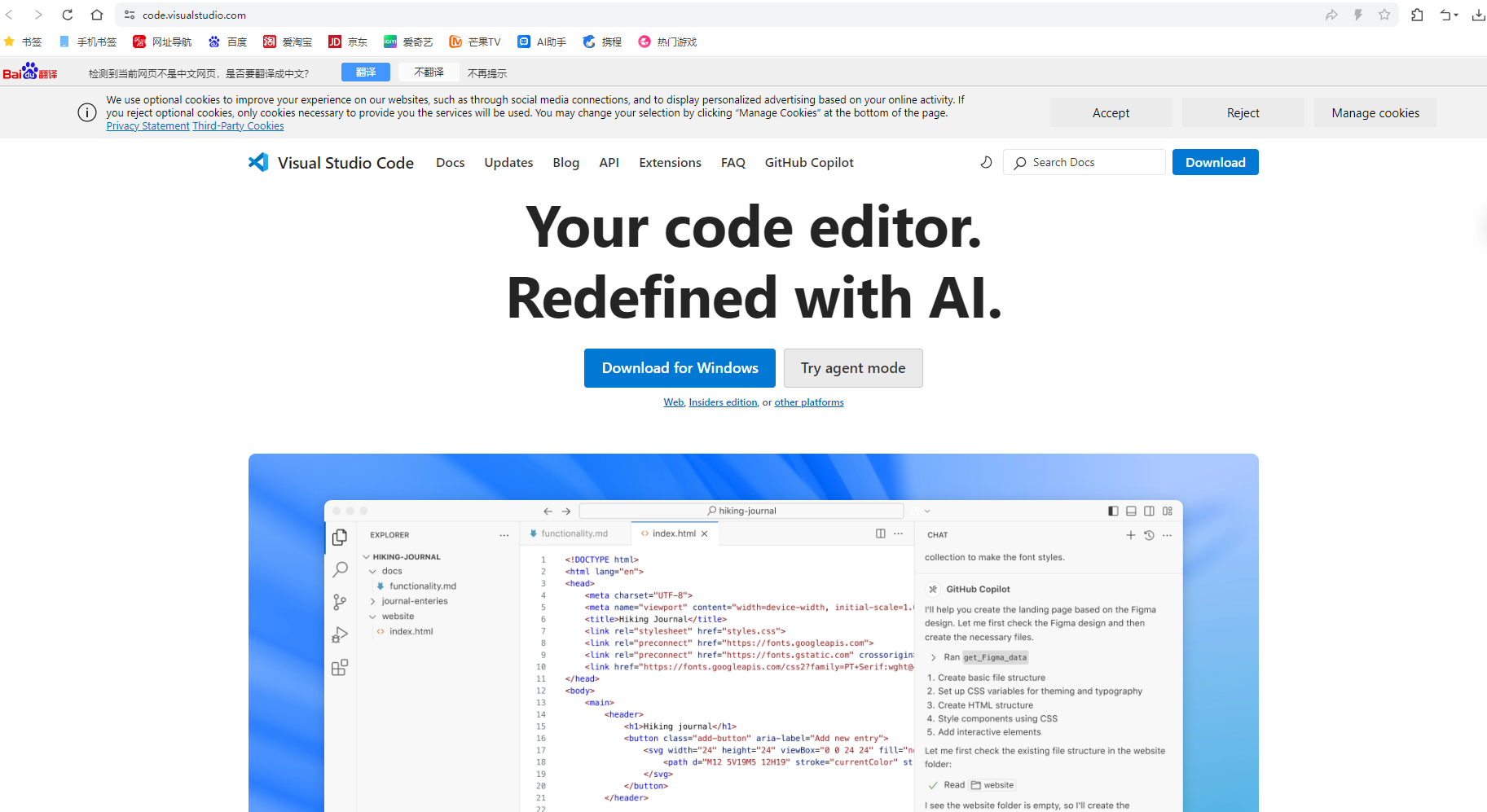Open the 爱奇艺 bookmark
This screenshot has height=812, width=1487.
click(408, 42)
